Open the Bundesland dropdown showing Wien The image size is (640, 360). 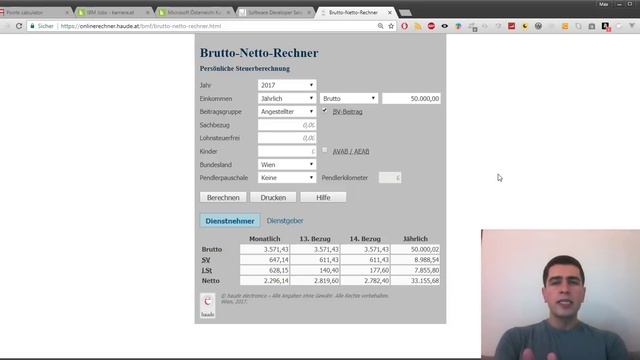[287, 164]
